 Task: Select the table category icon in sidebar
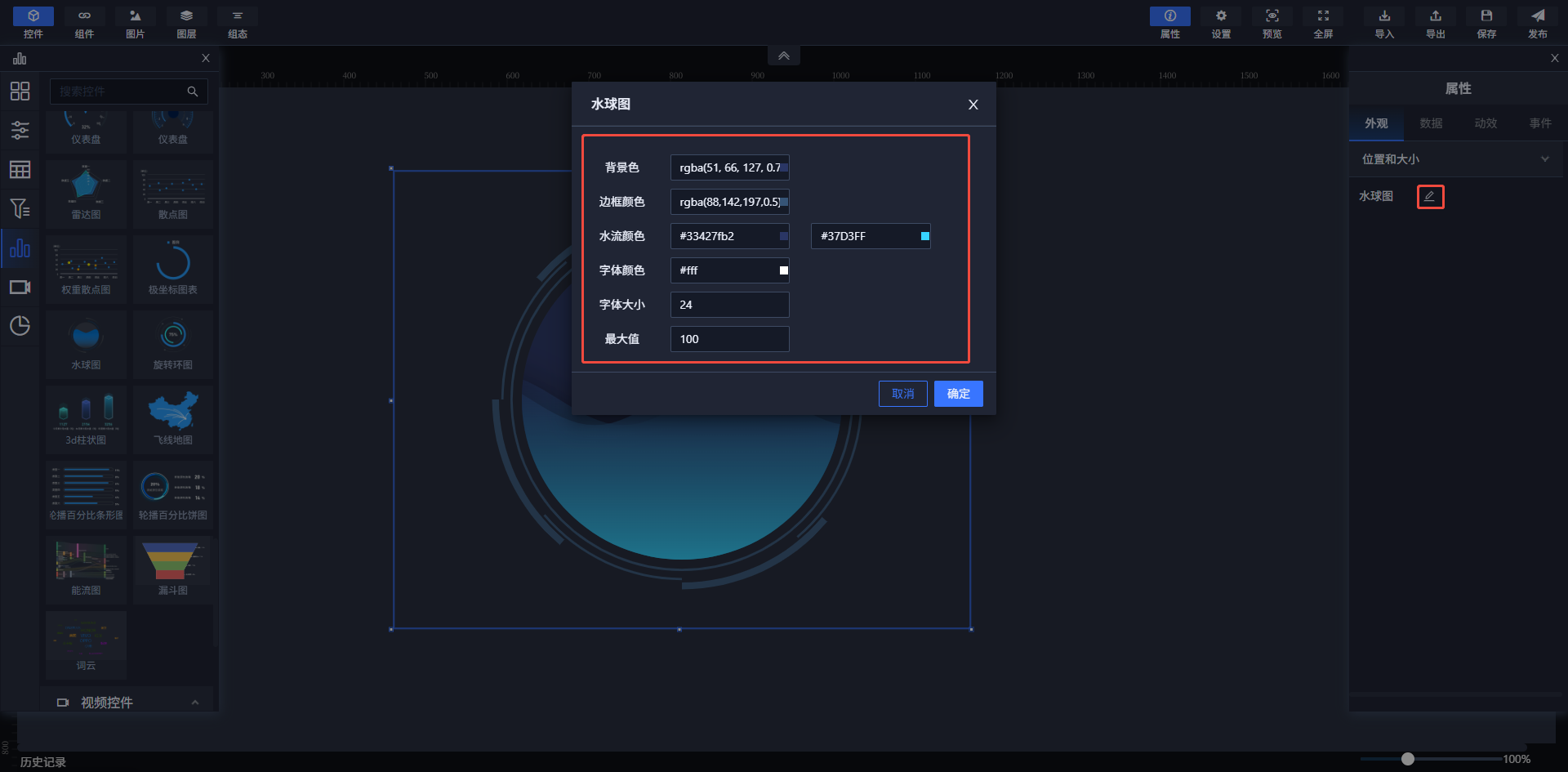(x=20, y=169)
